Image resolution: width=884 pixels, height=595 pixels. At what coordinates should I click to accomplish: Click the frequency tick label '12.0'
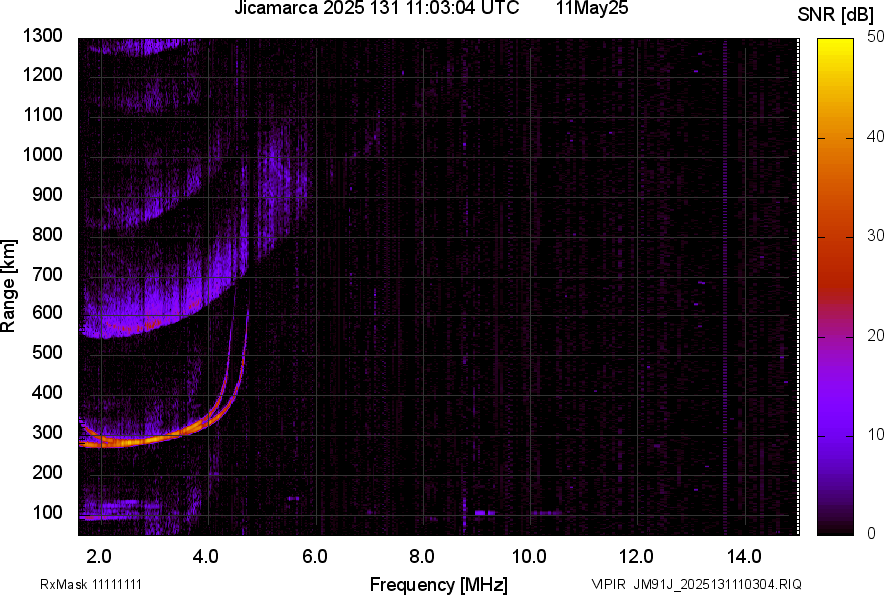pos(637,557)
